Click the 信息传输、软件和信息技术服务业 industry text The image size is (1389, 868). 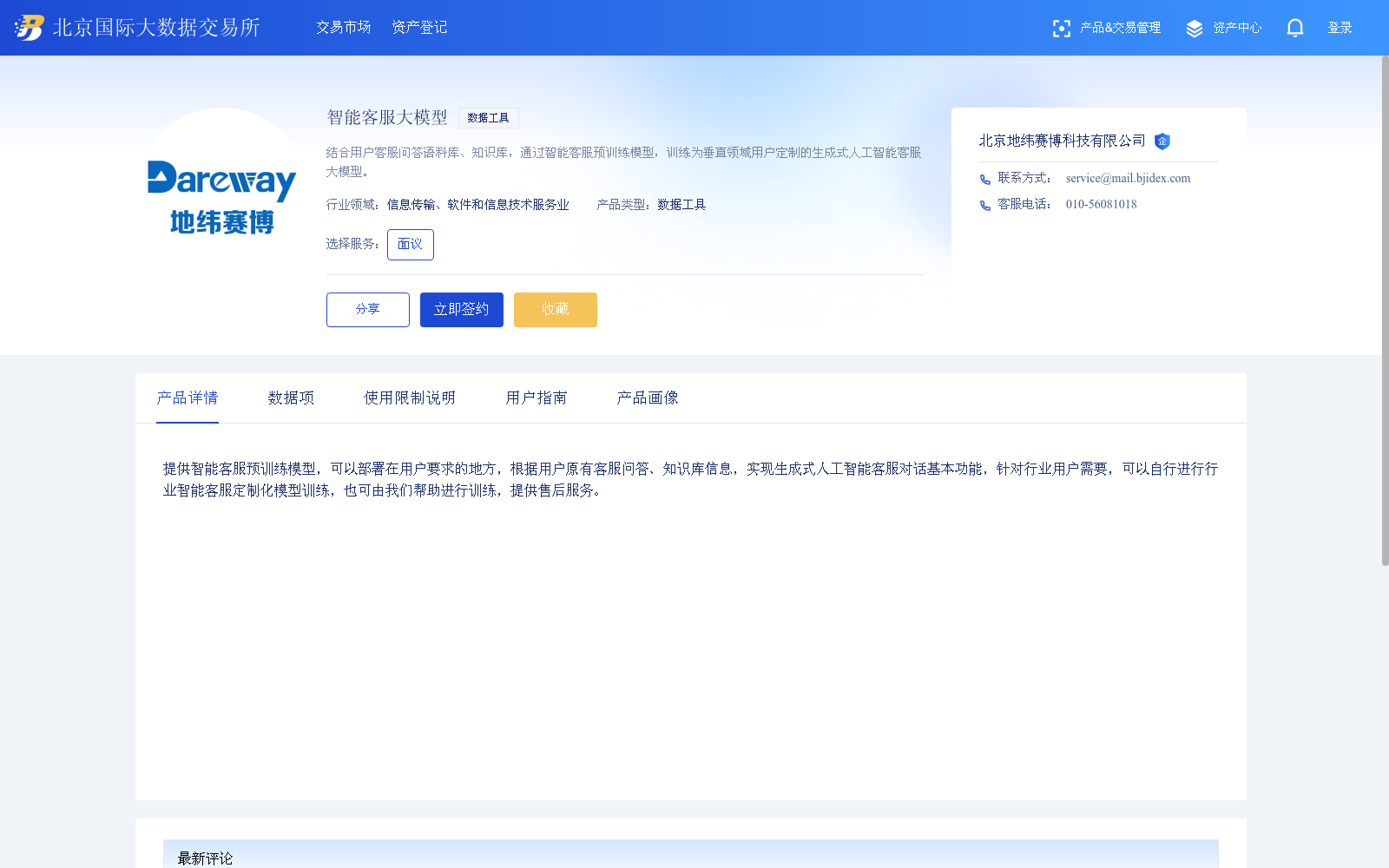point(478,205)
